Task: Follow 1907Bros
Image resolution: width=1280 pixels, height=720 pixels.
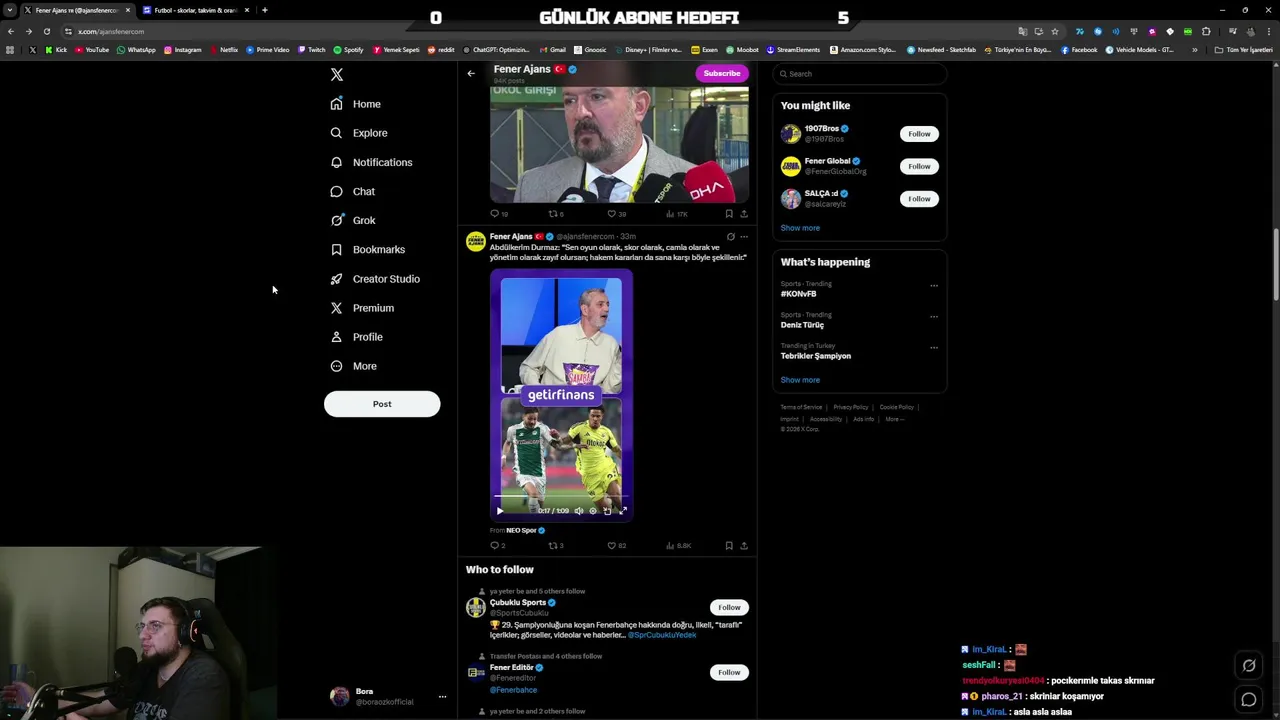Action: [919, 134]
